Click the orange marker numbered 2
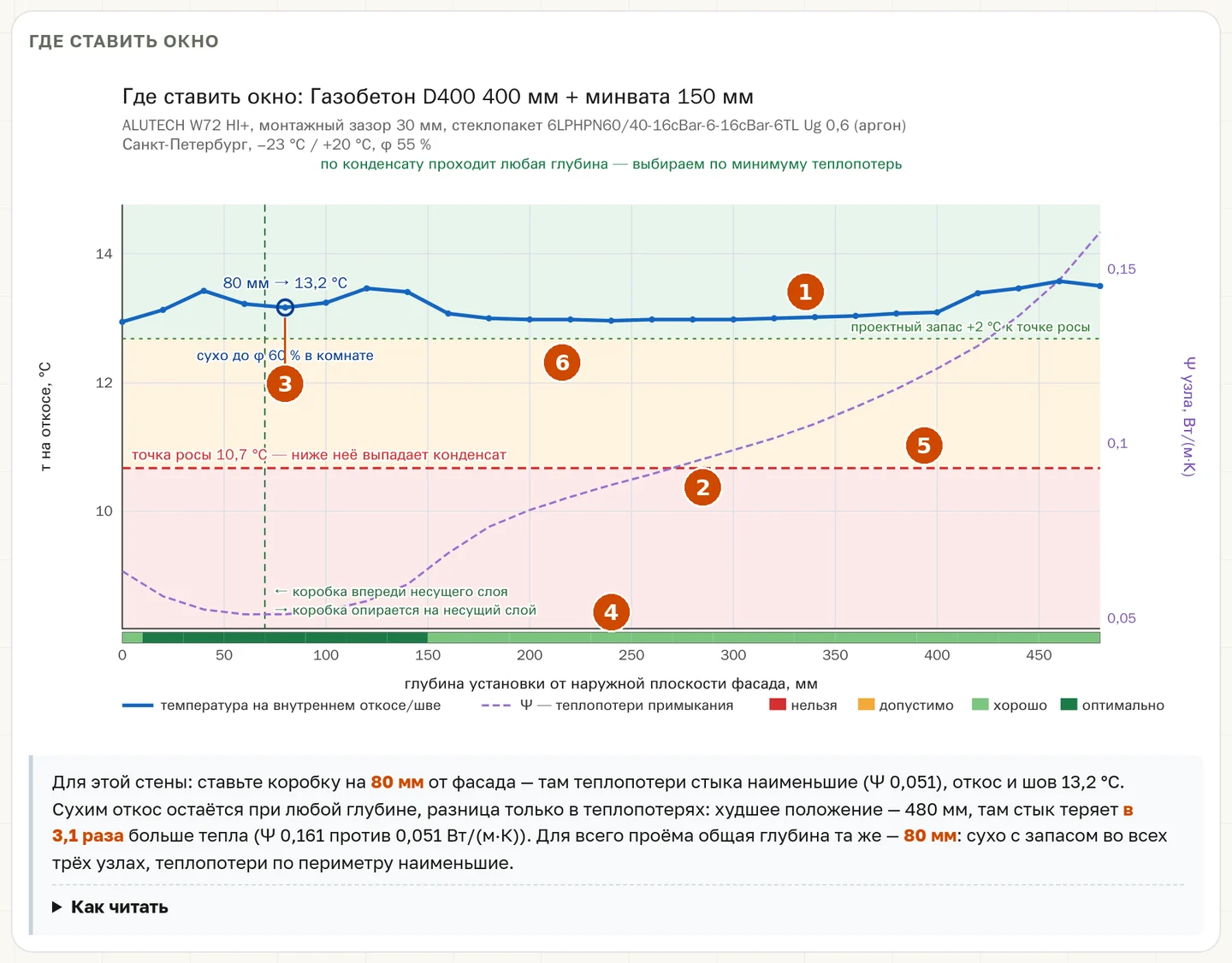The width and height of the screenshot is (1232, 963). (x=702, y=487)
